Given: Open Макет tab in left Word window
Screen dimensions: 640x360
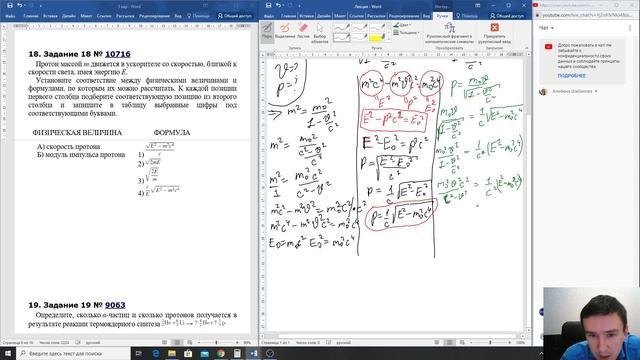Looking at the screenshot, I should [x=86, y=16].
